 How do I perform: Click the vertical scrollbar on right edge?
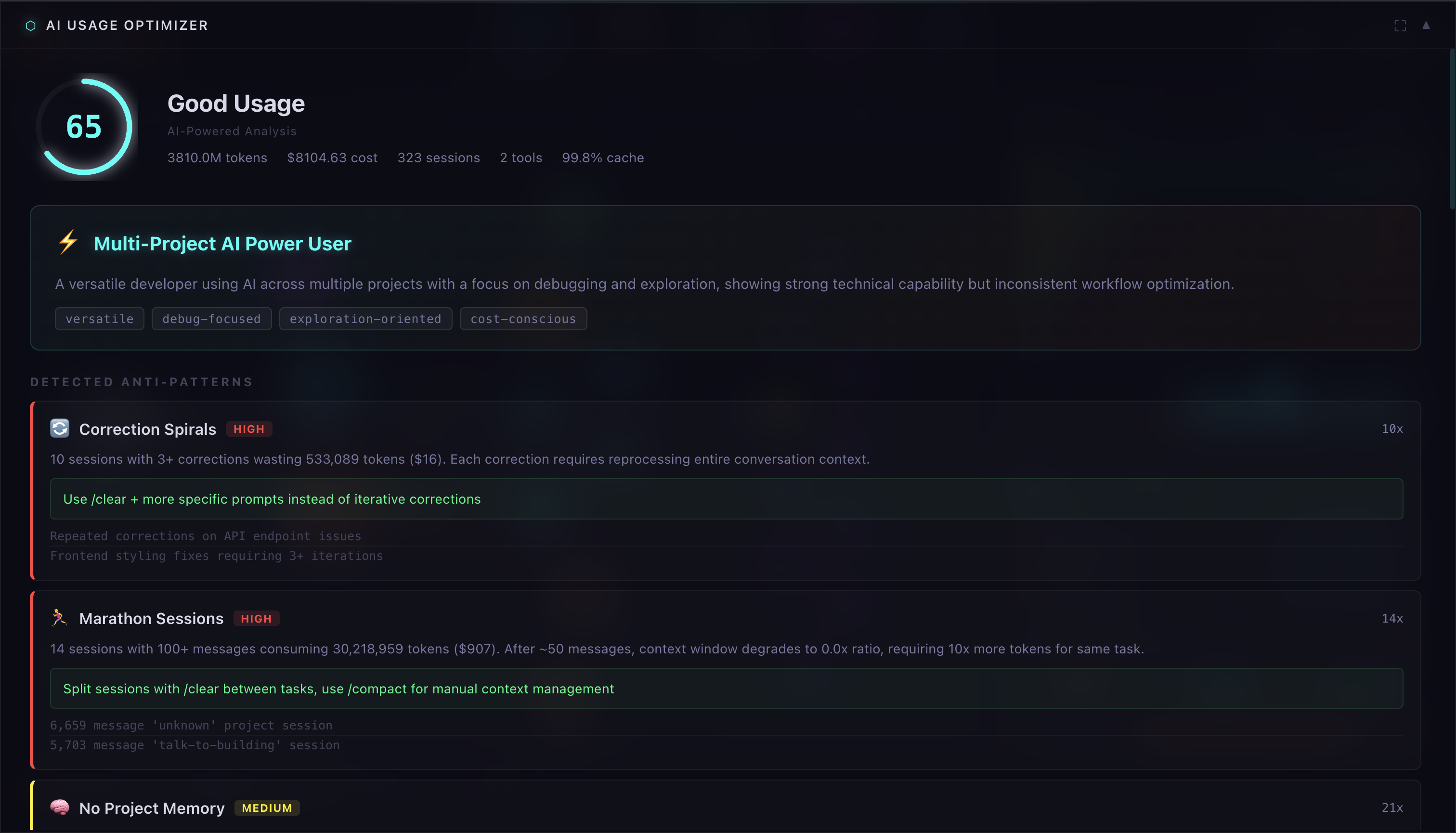coord(1452,129)
